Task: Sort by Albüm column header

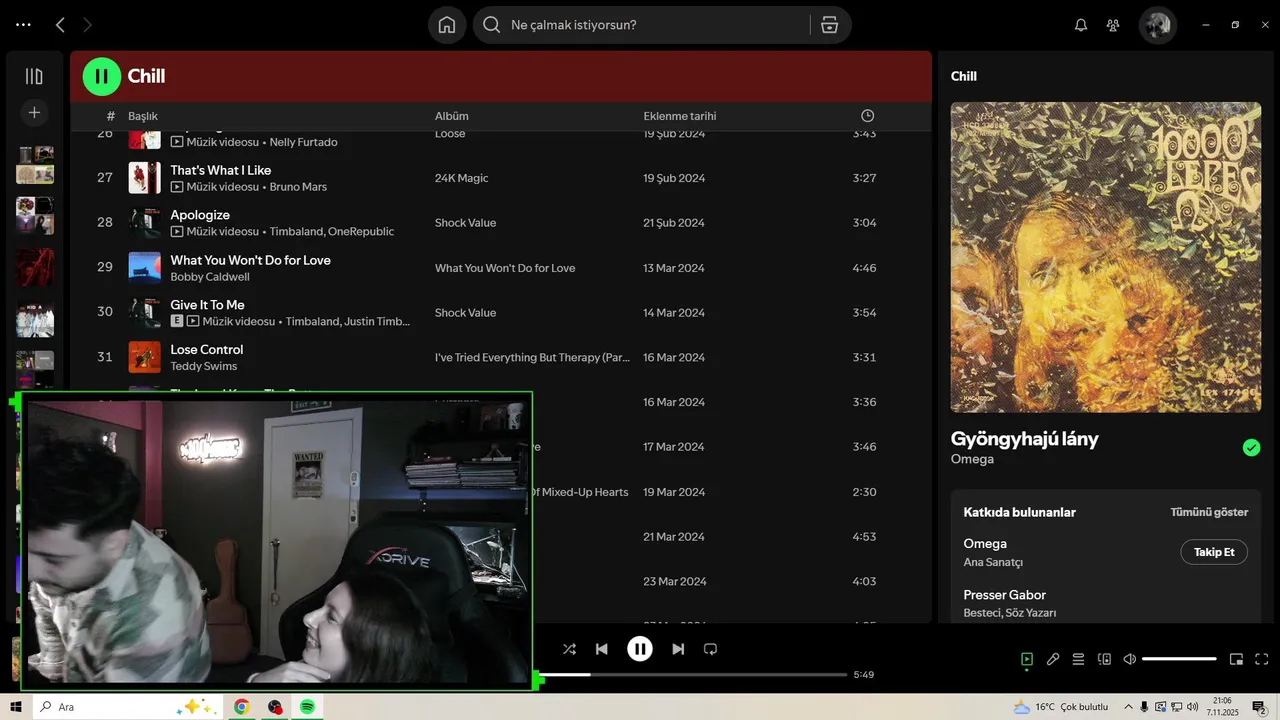Action: pos(452,116)
